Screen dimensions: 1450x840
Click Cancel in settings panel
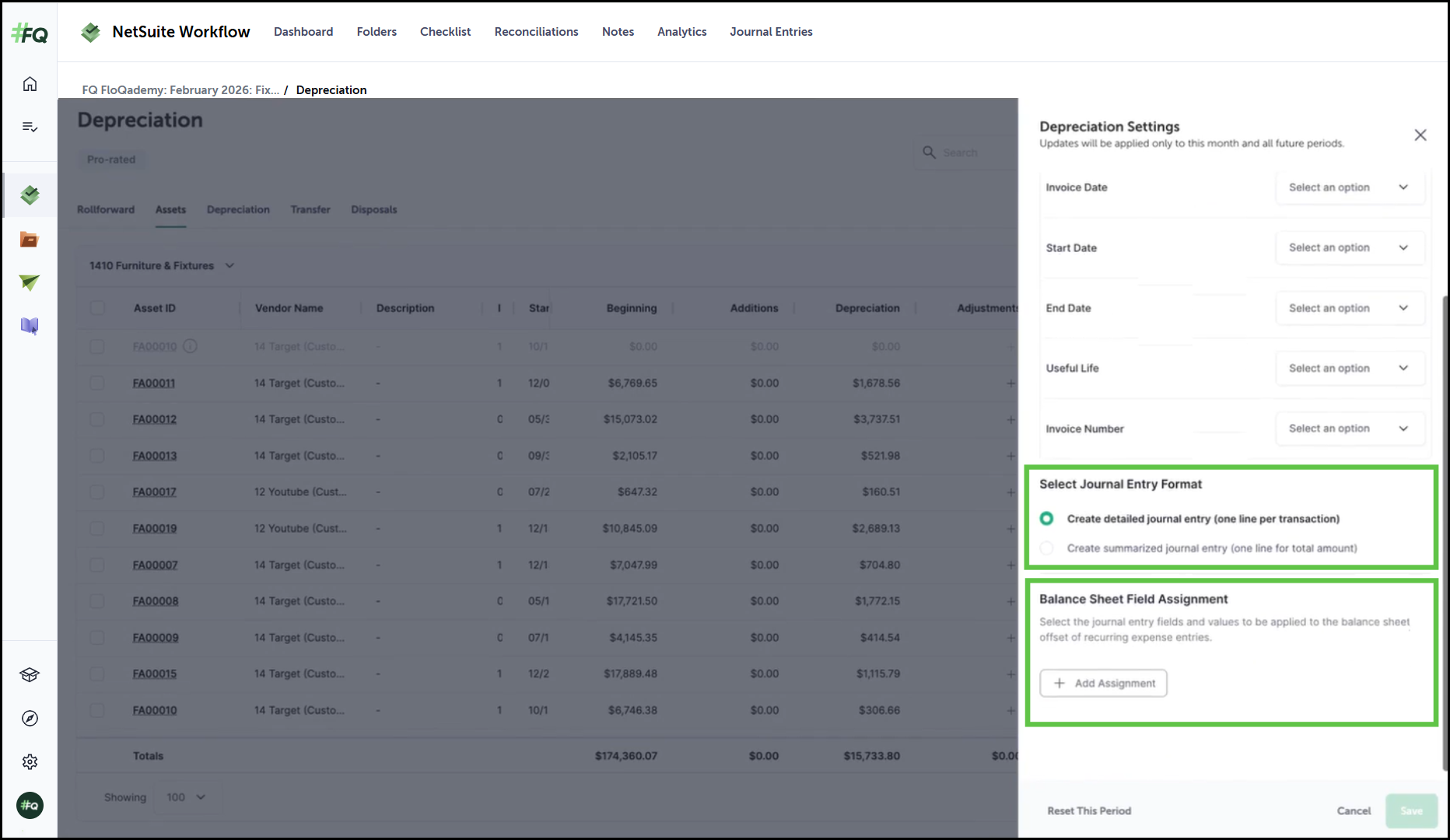pyautogui.click(x=1354, y=811)
